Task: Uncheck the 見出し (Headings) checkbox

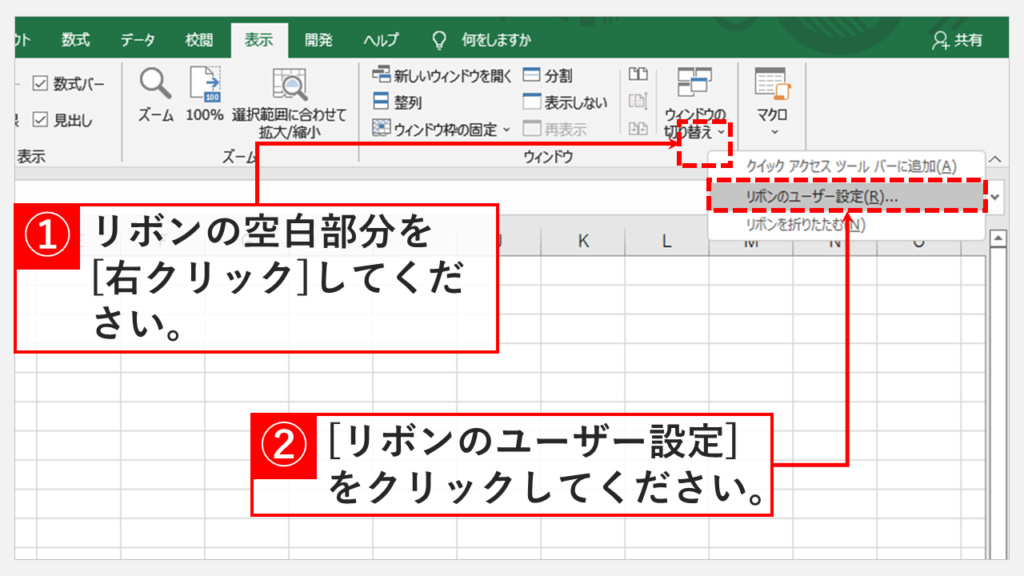Action: [41, 120]
